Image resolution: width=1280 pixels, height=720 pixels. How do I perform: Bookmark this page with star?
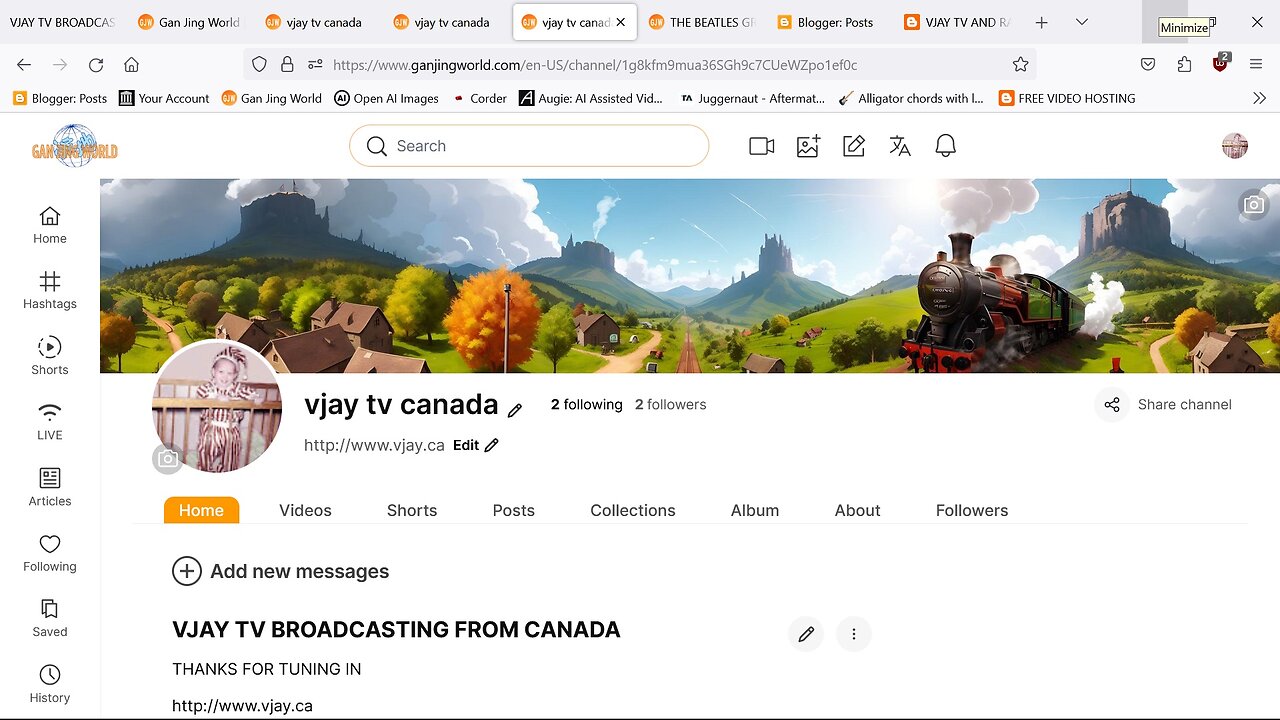(x=1020, y=65)
